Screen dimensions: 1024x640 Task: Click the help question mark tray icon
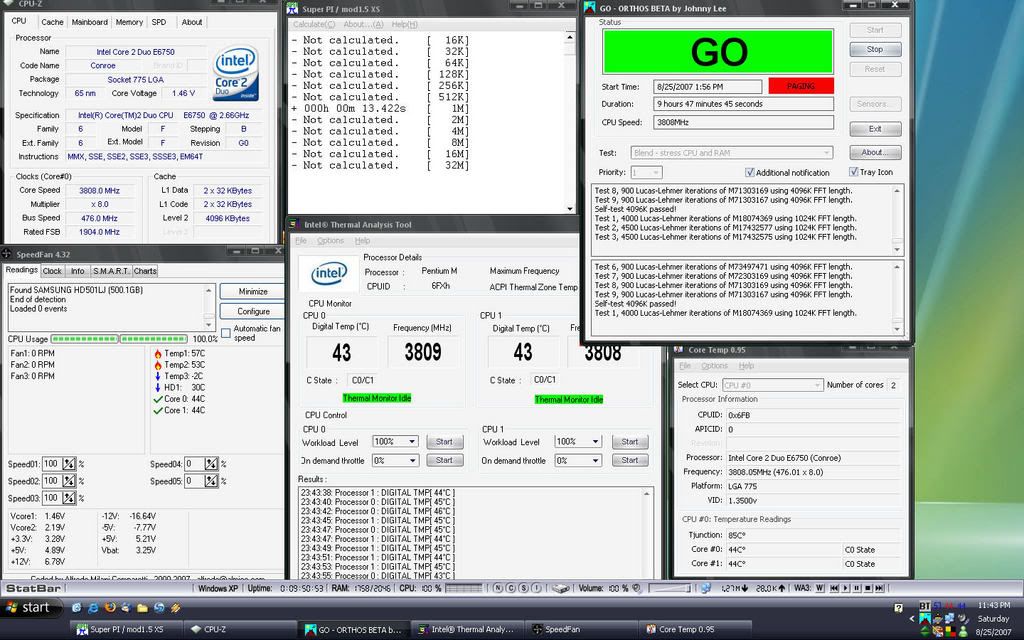[x=899, y=608]
